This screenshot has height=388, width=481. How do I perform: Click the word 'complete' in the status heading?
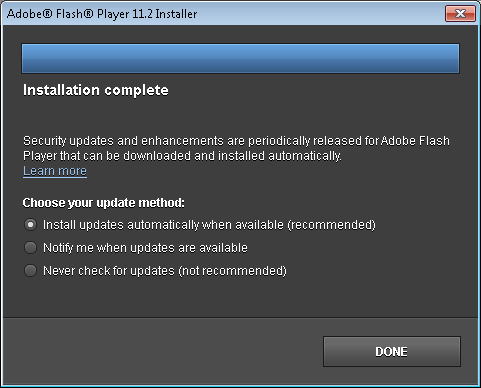click(x=136, y=90)
